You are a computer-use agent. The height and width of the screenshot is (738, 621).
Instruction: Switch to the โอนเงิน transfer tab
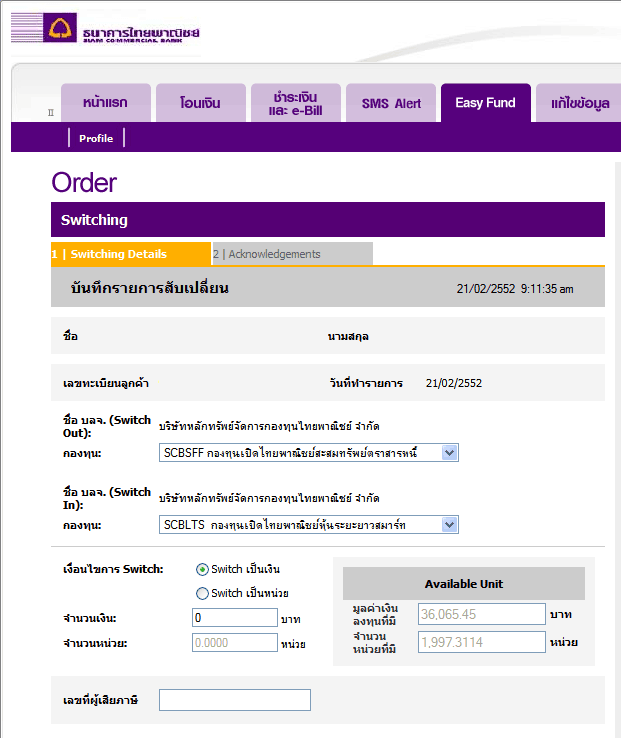click(201, 103)
